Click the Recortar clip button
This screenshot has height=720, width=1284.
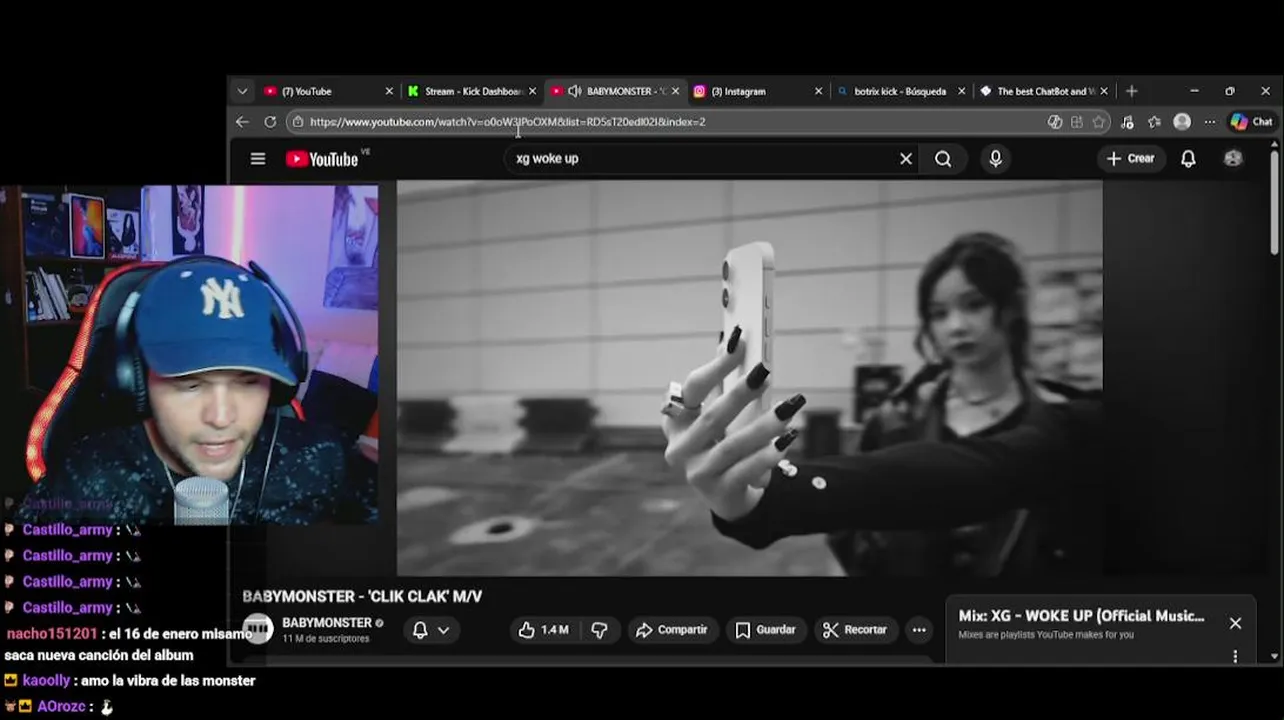click(x=855, y=630)
